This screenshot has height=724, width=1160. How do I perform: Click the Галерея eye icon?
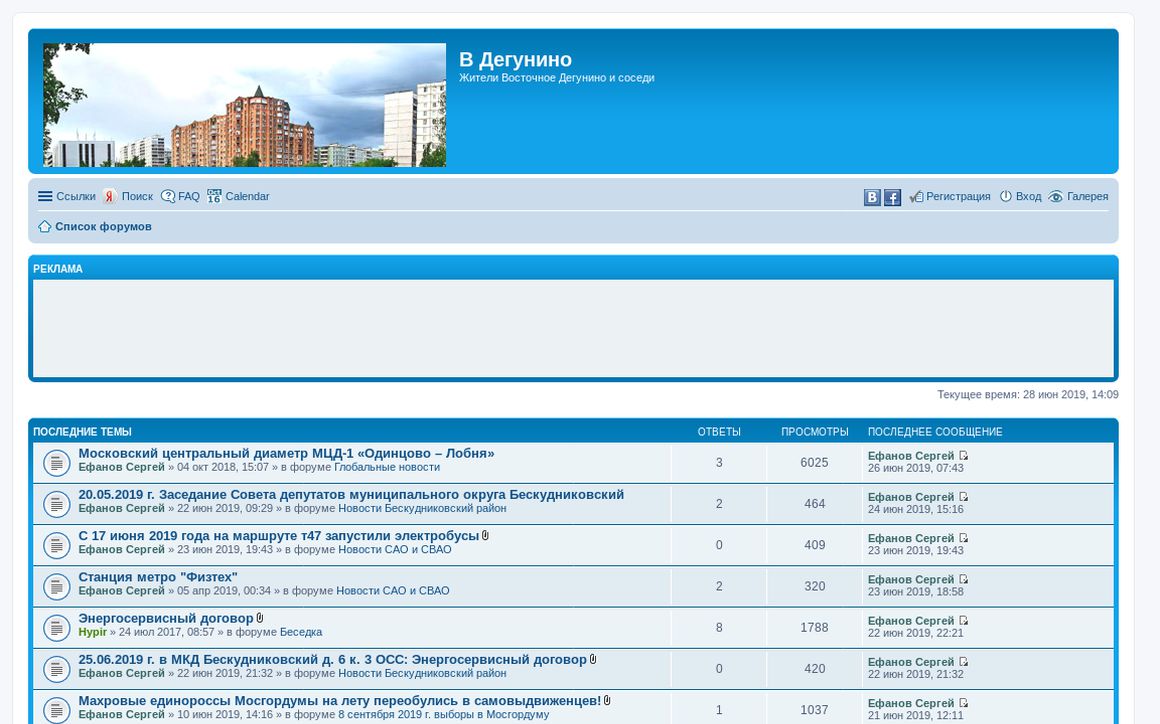click(x=1055, y=197)
